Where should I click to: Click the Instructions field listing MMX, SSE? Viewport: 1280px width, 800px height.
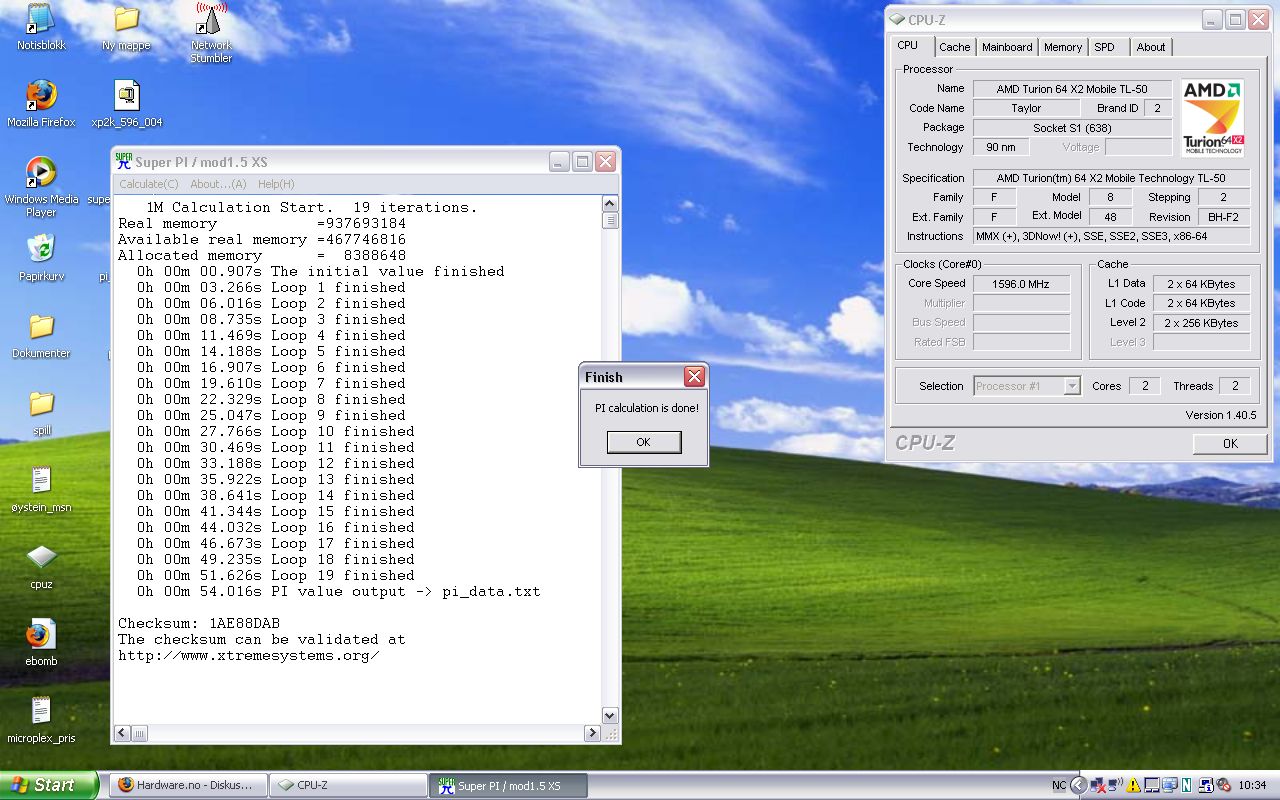[1111, 236]
